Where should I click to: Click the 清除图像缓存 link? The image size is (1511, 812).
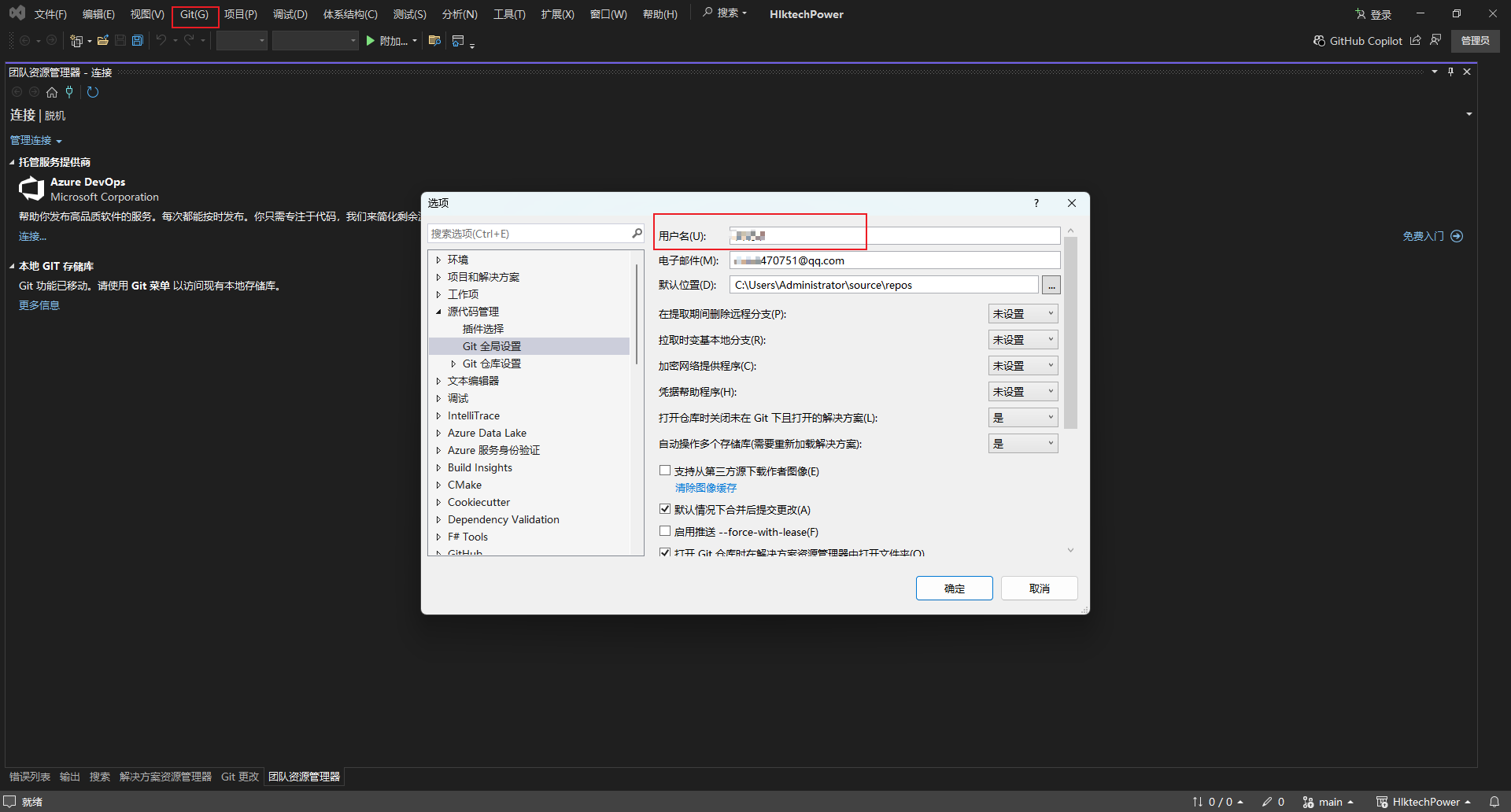point(705,488)
